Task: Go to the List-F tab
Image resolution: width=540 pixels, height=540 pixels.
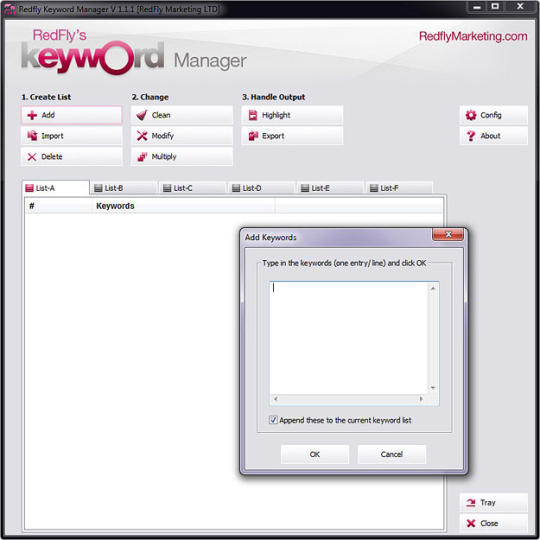Action: (398, 188)
